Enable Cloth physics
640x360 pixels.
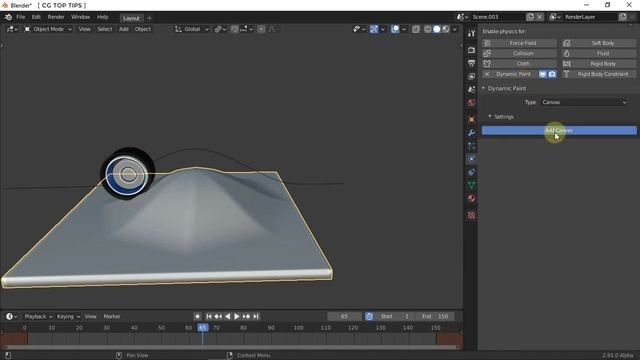tap(519, 64)
